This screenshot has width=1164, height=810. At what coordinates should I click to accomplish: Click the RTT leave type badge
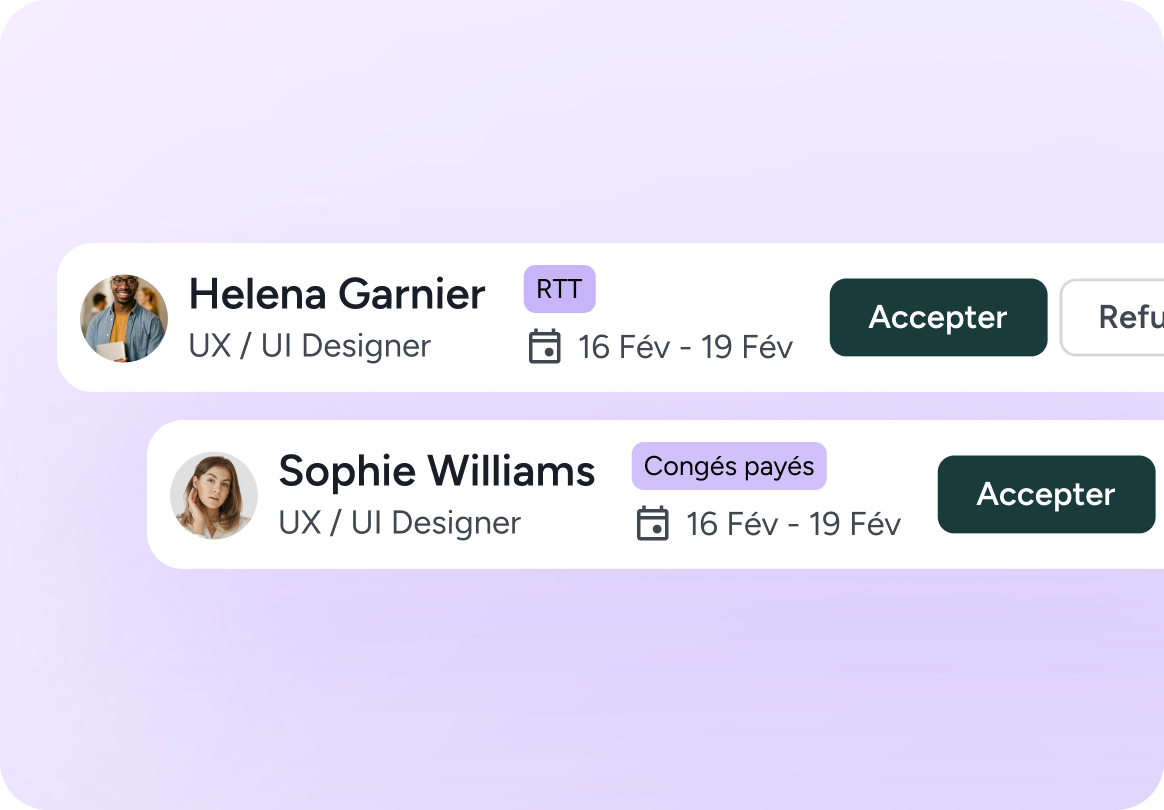click(x=559, y=289)
